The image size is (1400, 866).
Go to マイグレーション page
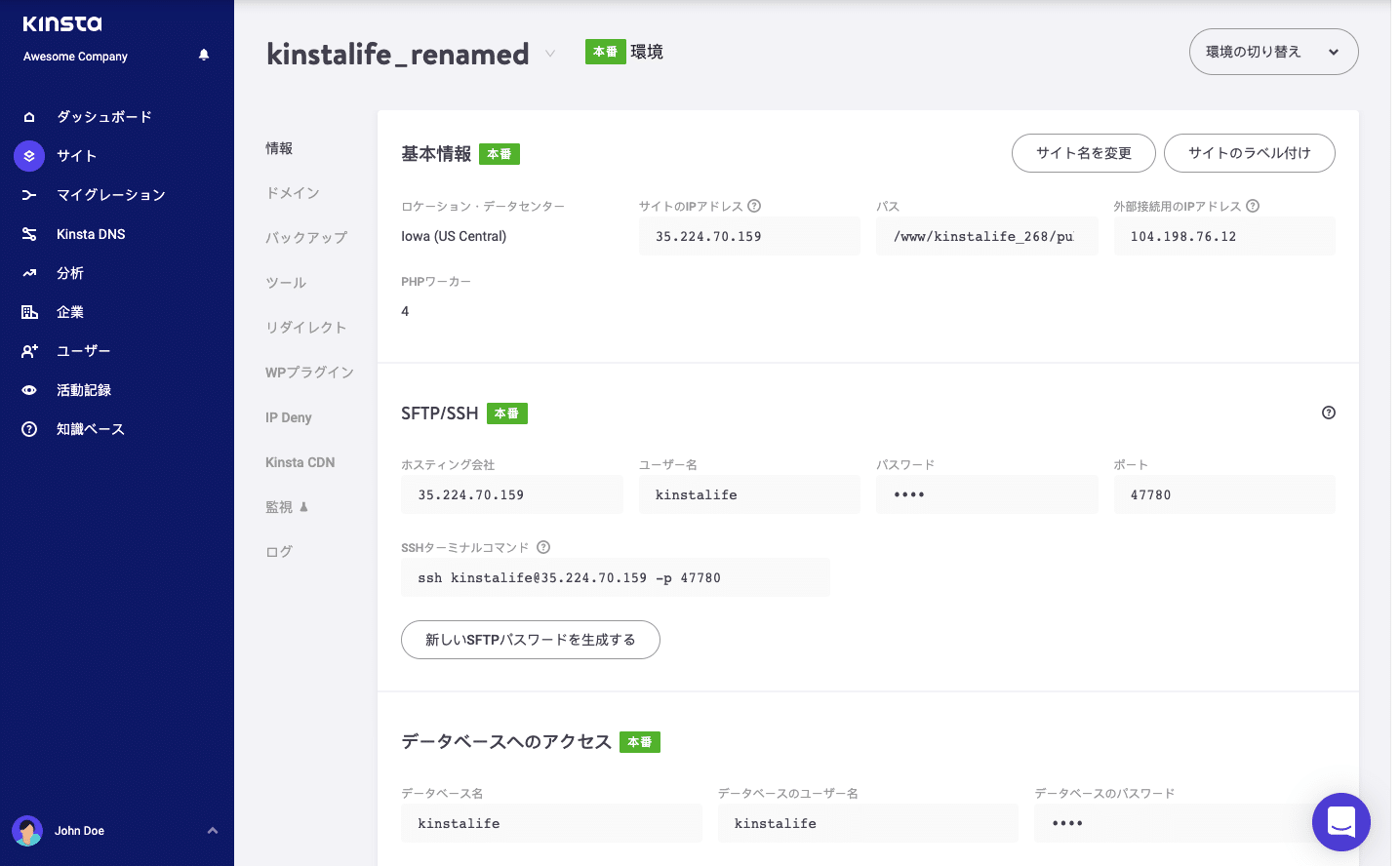tap(111, 195)
